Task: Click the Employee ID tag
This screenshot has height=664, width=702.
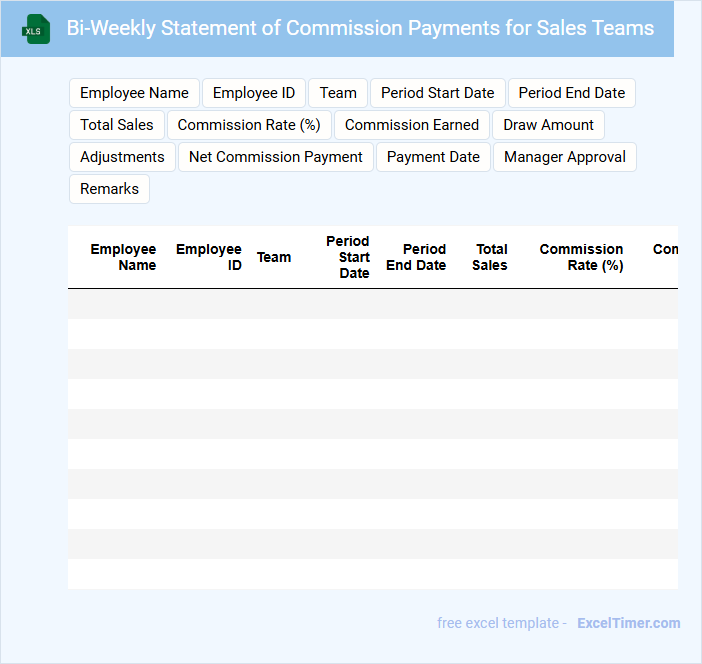Action: (x=254, y=93)
